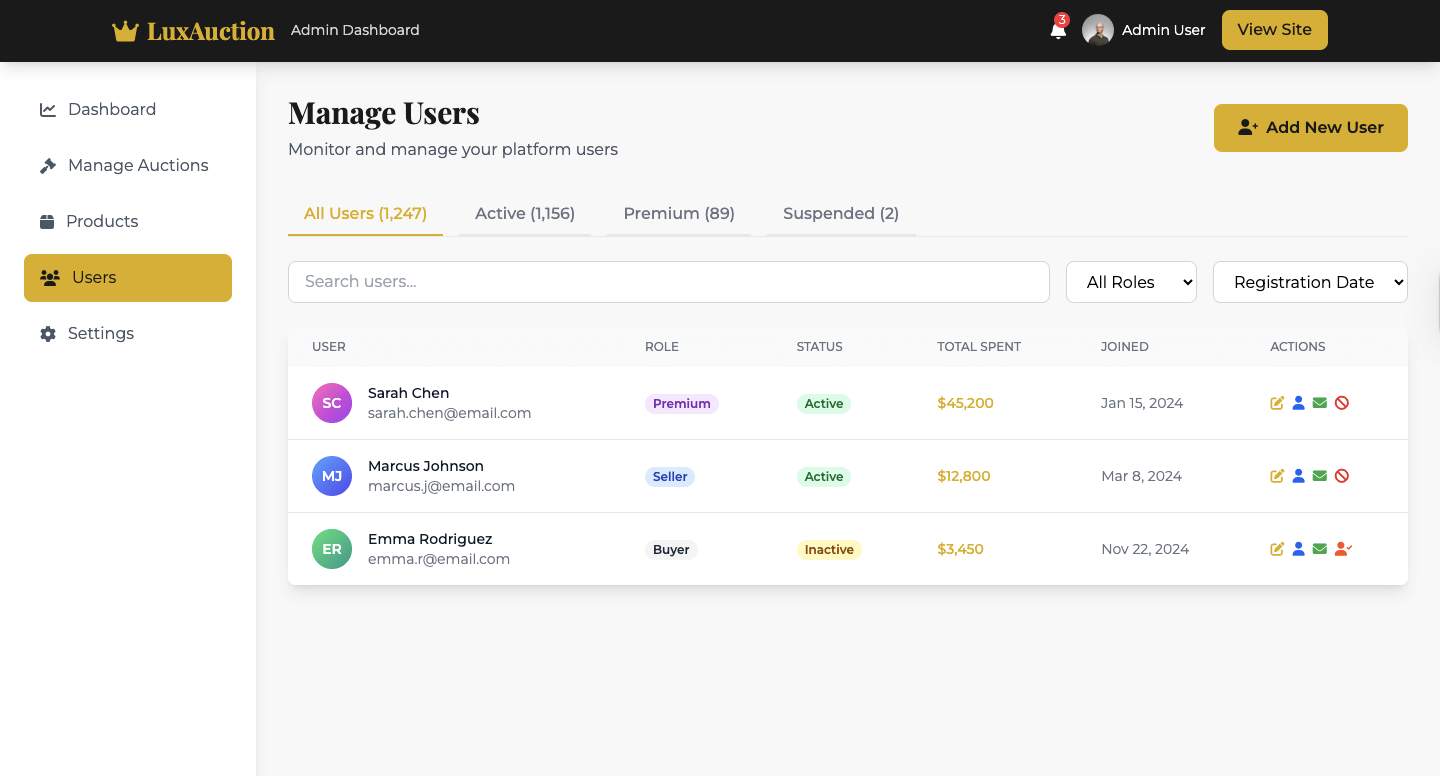View Marcus Johnson's profile icon
The width and height of the screenshot is (1440, 776).
1298,476
